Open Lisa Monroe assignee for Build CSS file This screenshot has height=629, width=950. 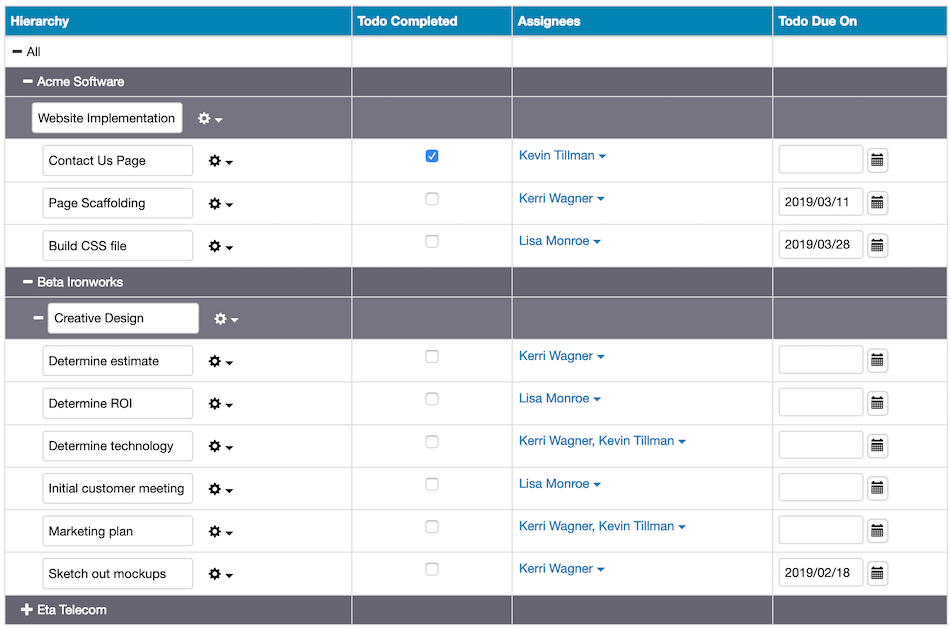pyautogui.click(x=559, y=241)
